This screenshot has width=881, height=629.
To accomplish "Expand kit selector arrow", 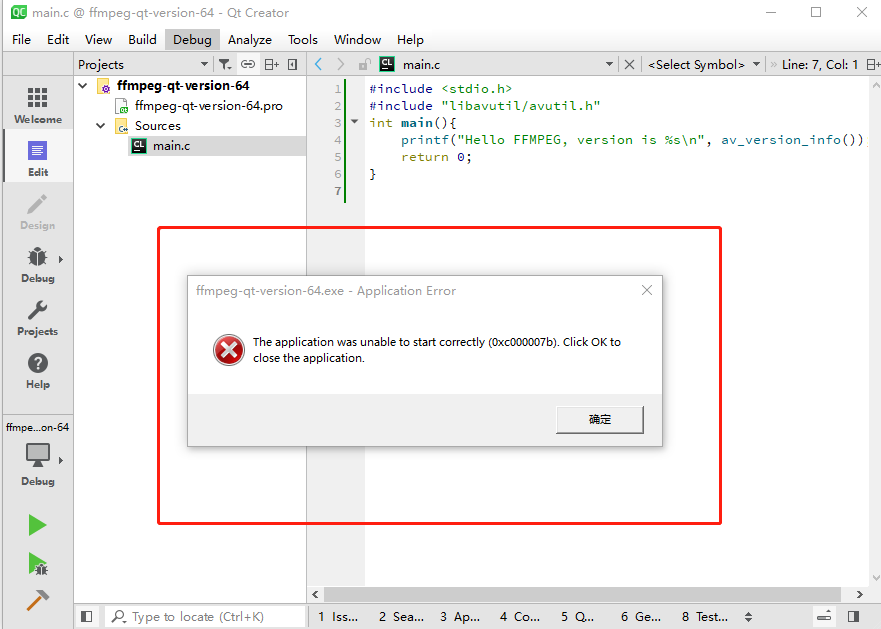I will coord(61,460).
